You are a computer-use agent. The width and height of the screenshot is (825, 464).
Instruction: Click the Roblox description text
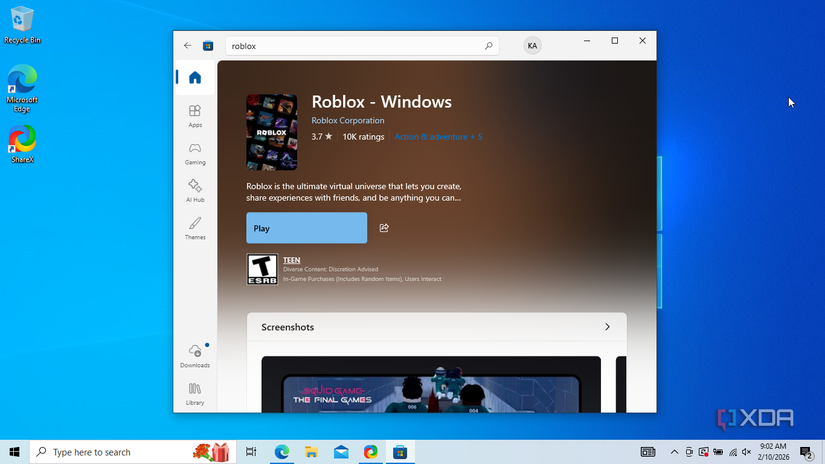pyautogui.click(x=354, y=192)
